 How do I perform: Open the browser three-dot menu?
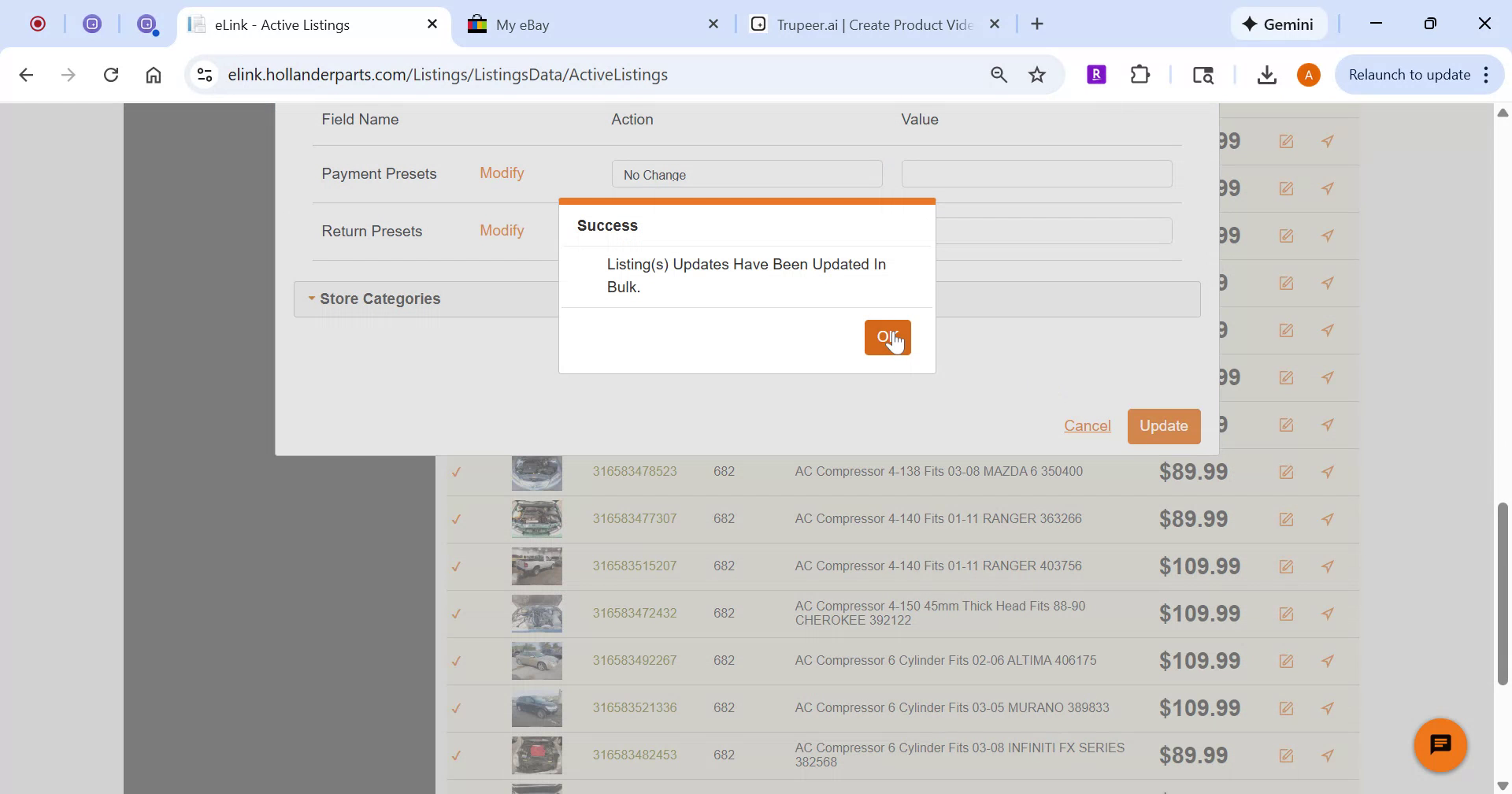(1487, 74)
